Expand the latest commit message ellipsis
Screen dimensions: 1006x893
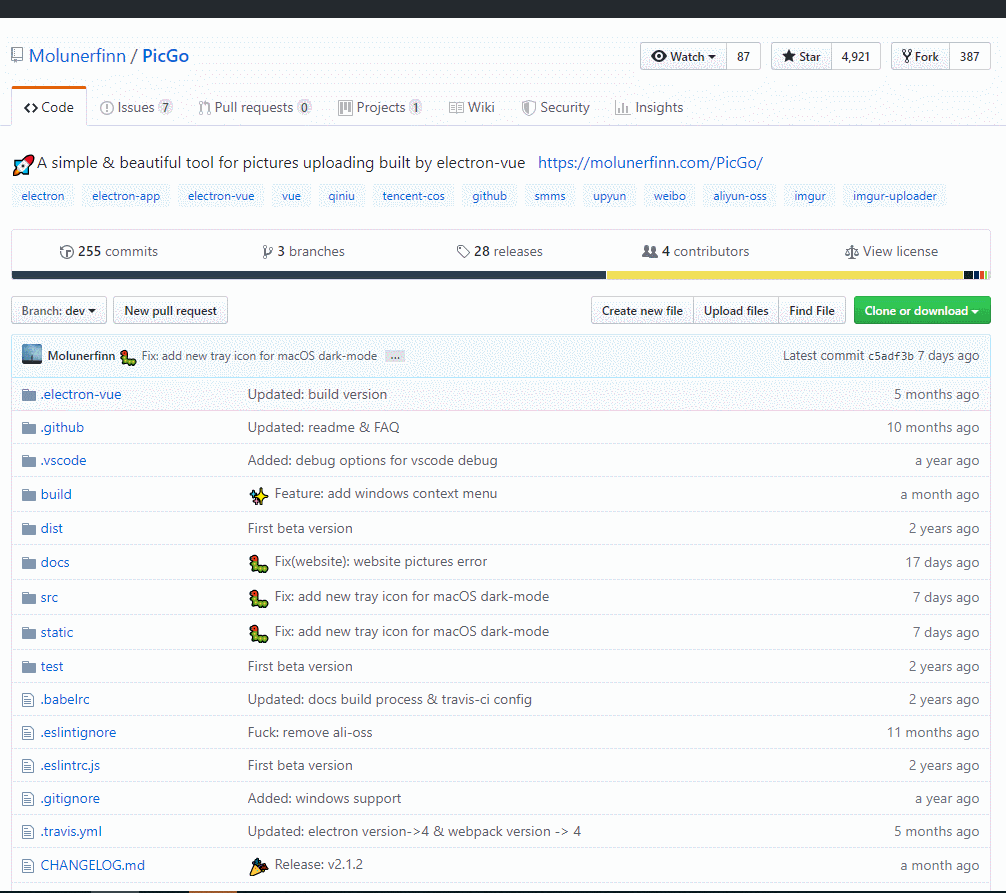point(395,356)
